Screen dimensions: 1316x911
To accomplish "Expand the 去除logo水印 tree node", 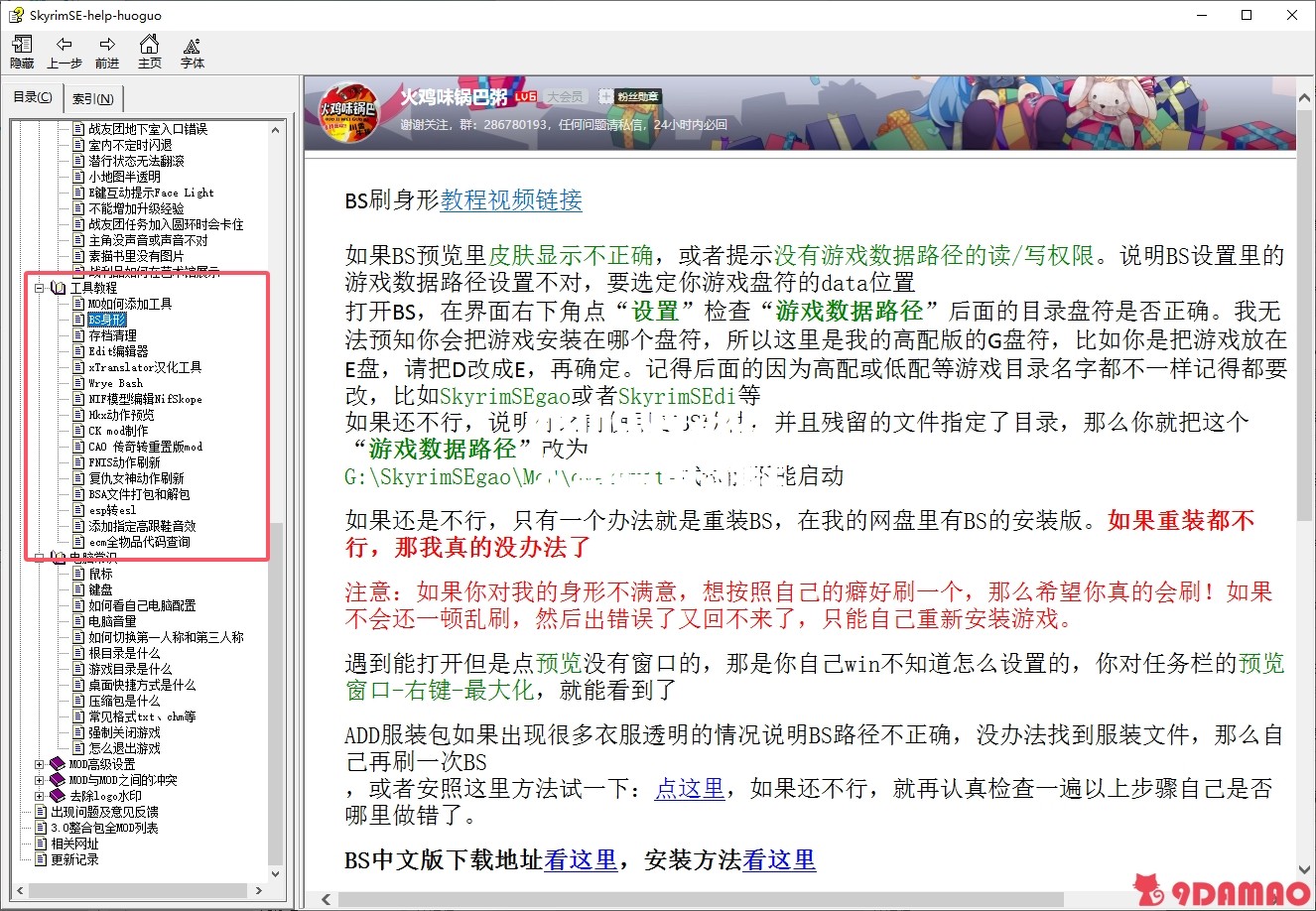I will point(40,796).
